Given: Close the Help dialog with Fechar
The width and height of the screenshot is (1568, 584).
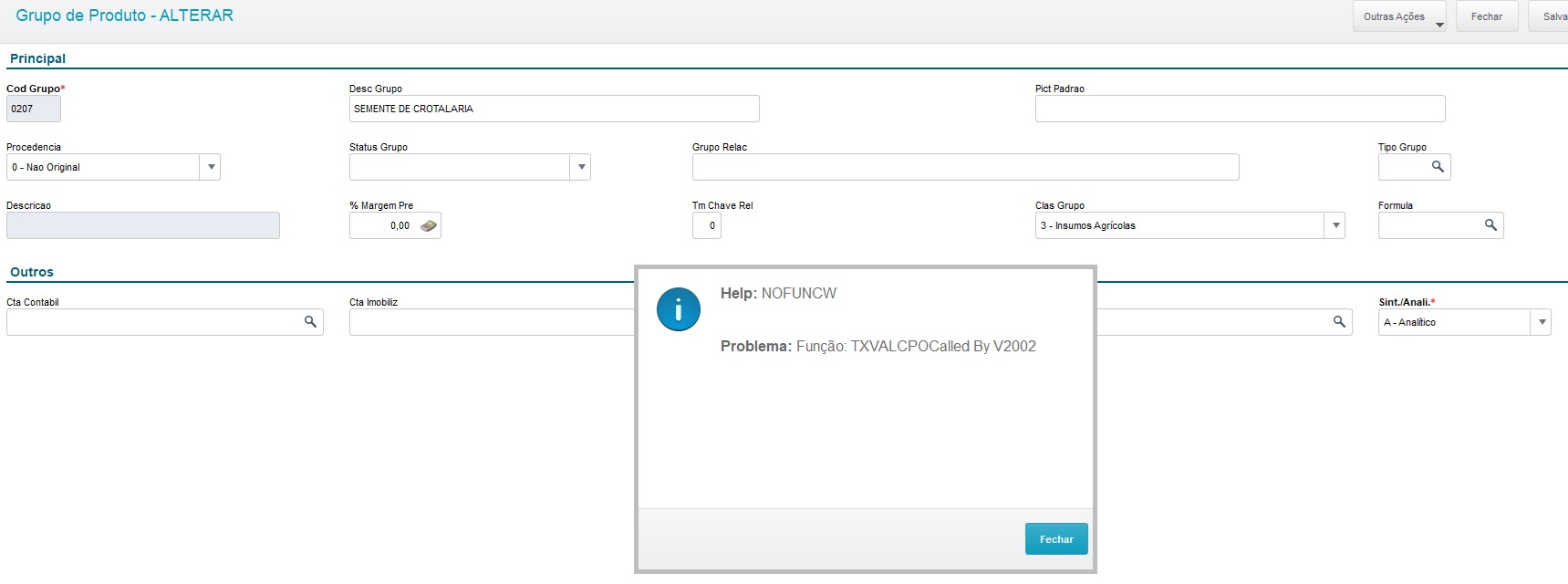Looking at the screenshot, I should (x=1056, y=539).
